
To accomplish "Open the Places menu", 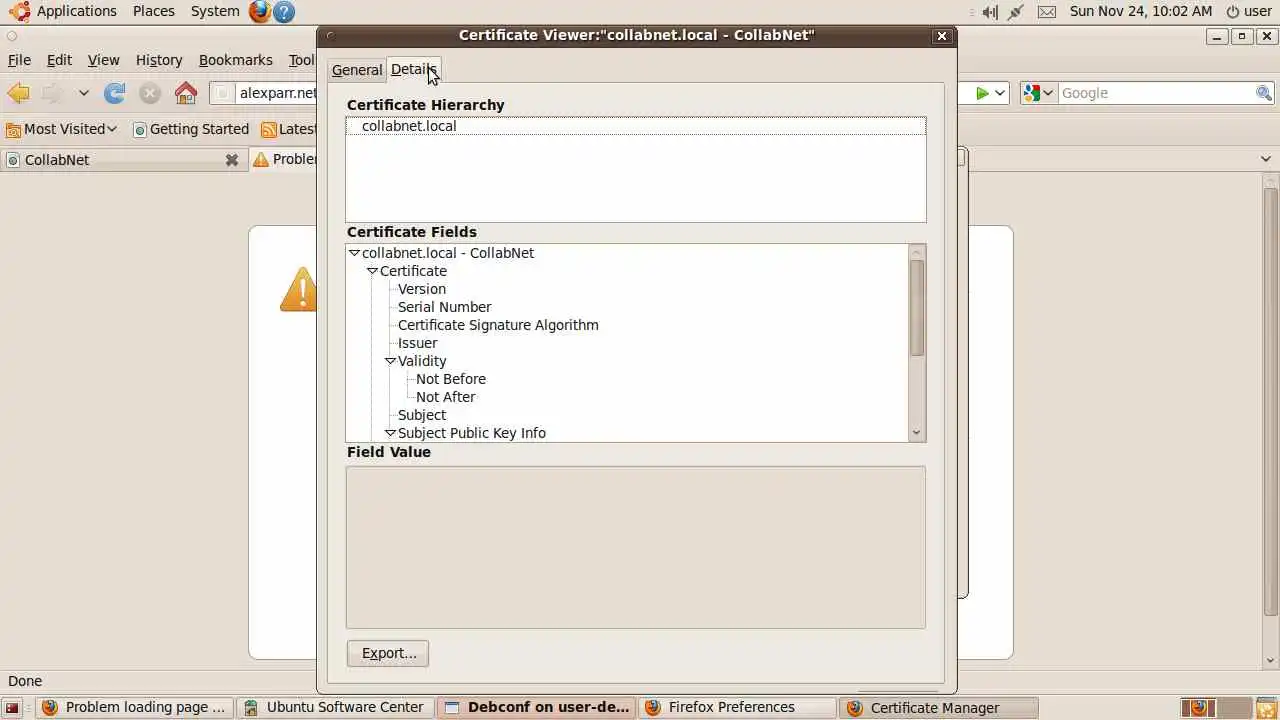I will tap(154, 11).
